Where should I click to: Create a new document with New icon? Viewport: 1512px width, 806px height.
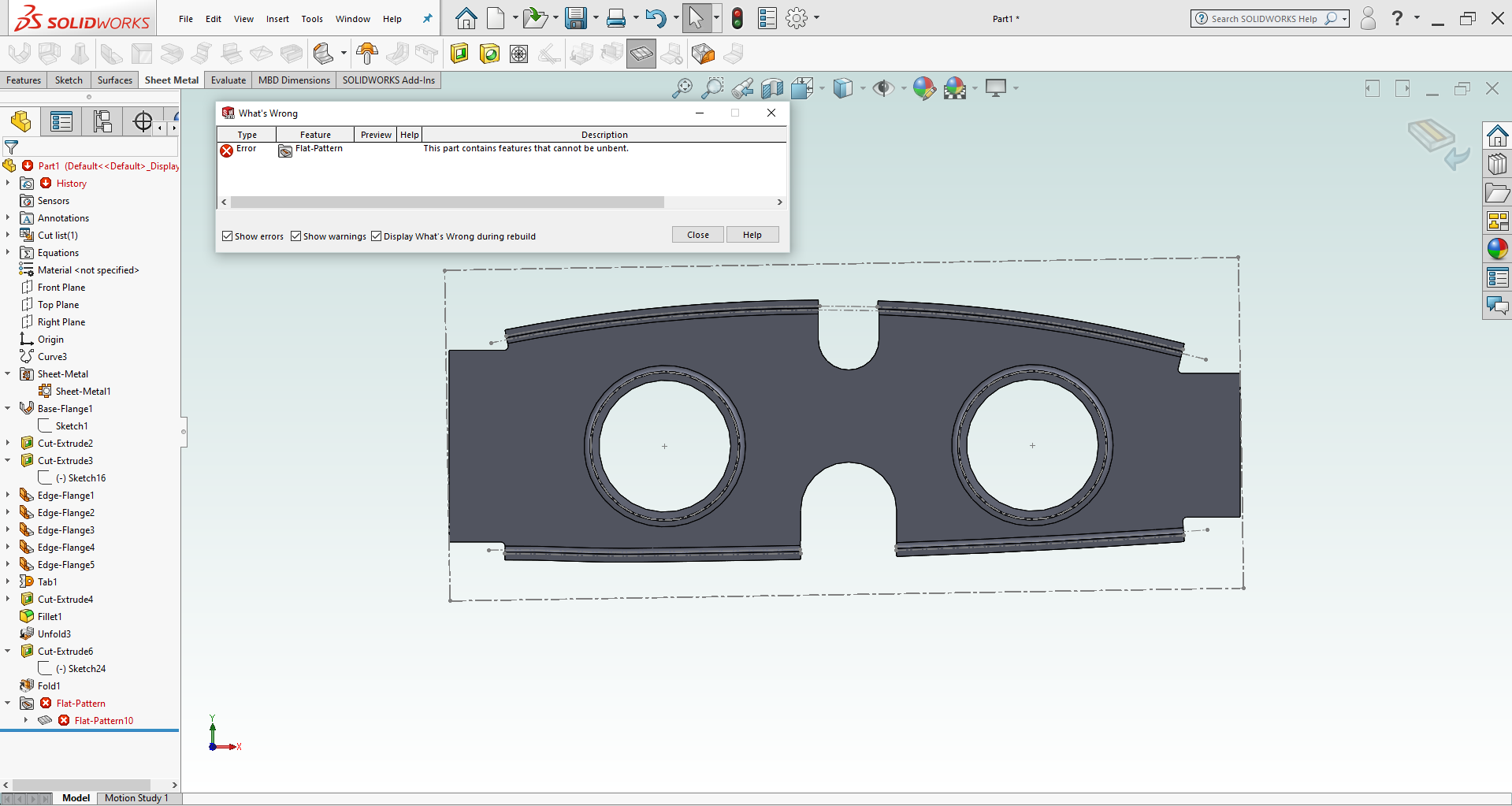pyautogui.click(x=496, y=18)
